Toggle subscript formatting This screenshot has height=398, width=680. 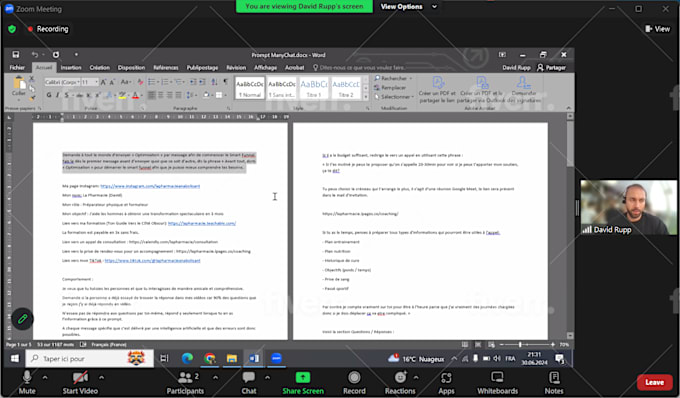[89, 95]
